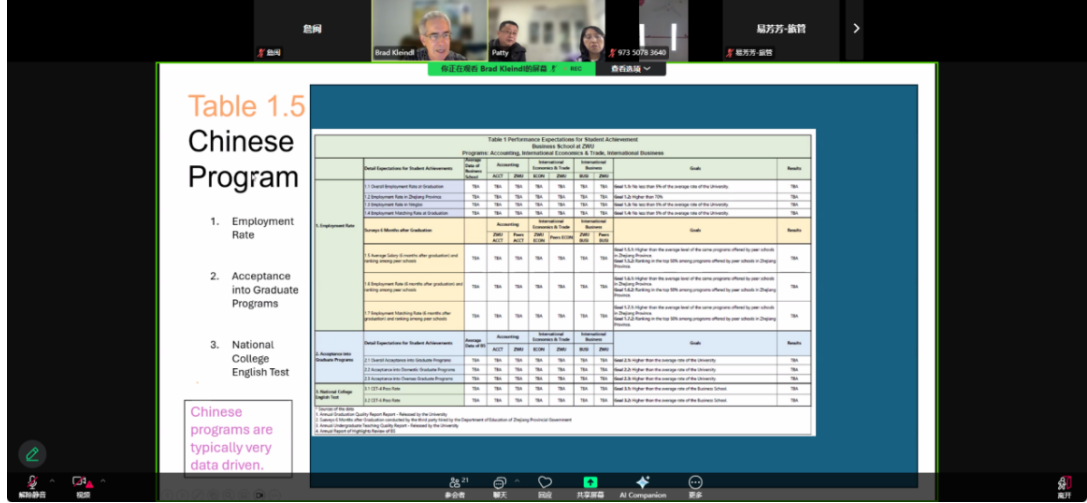1087x503 pixels.
Task: Open the participants panel icon
Action: [455, 482]
